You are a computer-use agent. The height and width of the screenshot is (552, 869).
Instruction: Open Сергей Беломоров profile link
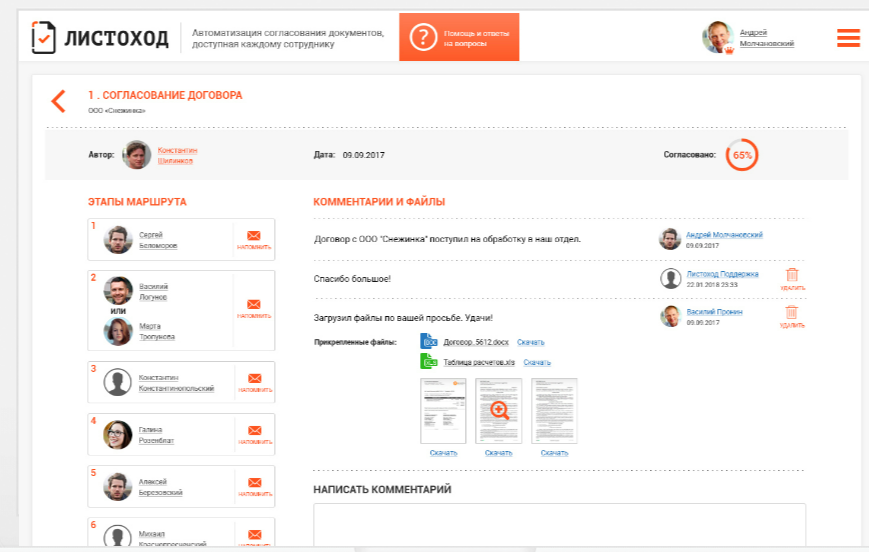(158, 240)
